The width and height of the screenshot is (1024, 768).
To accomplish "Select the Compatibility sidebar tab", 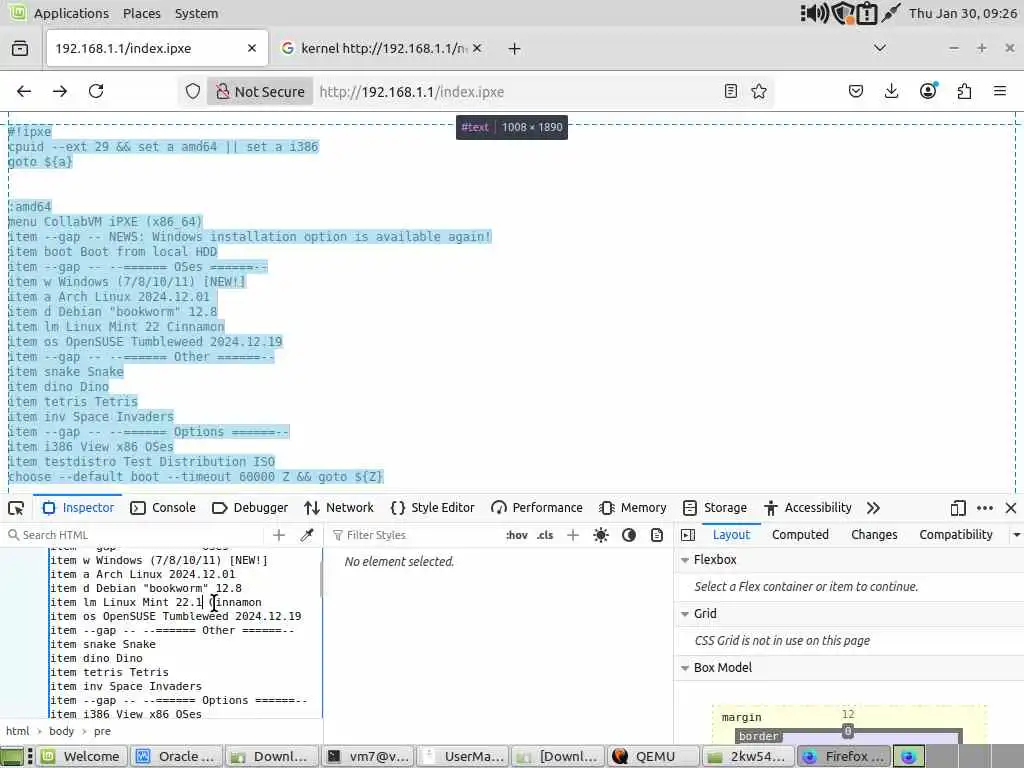I will (x=955, y=535).
